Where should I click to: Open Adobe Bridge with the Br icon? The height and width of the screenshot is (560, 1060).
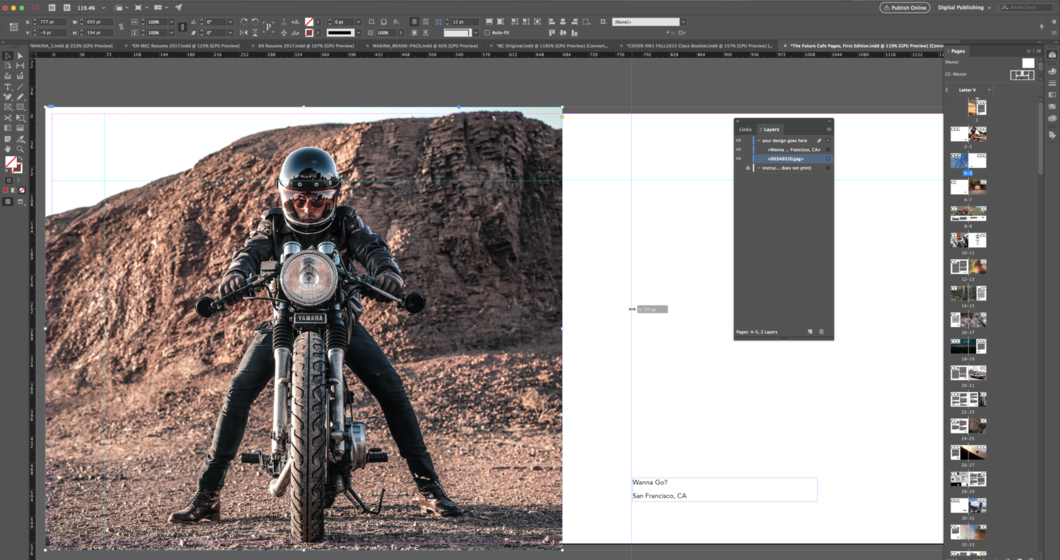(54, 7)
